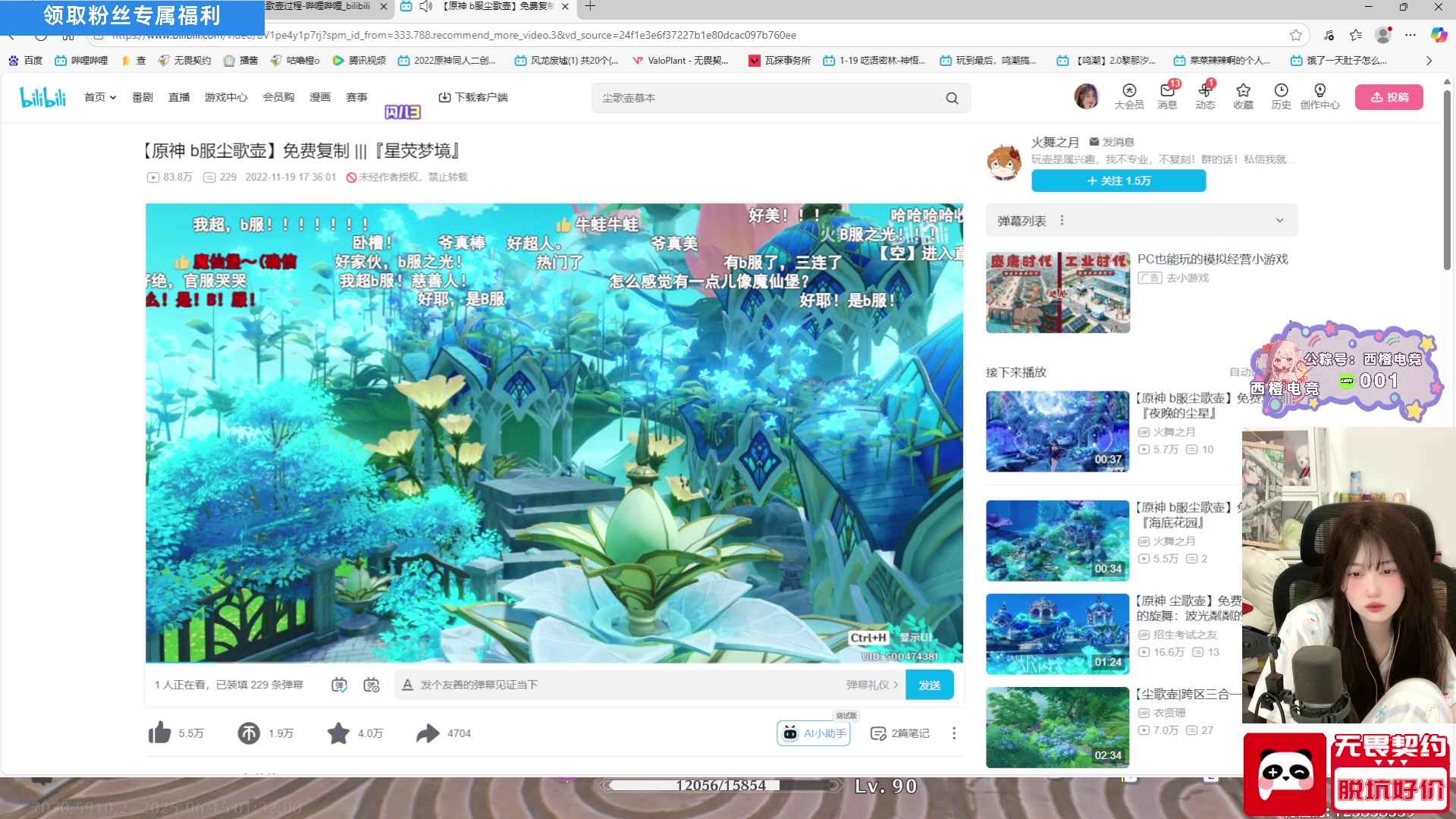Open the 游戏中心 menu item

[x=226, y=97]
